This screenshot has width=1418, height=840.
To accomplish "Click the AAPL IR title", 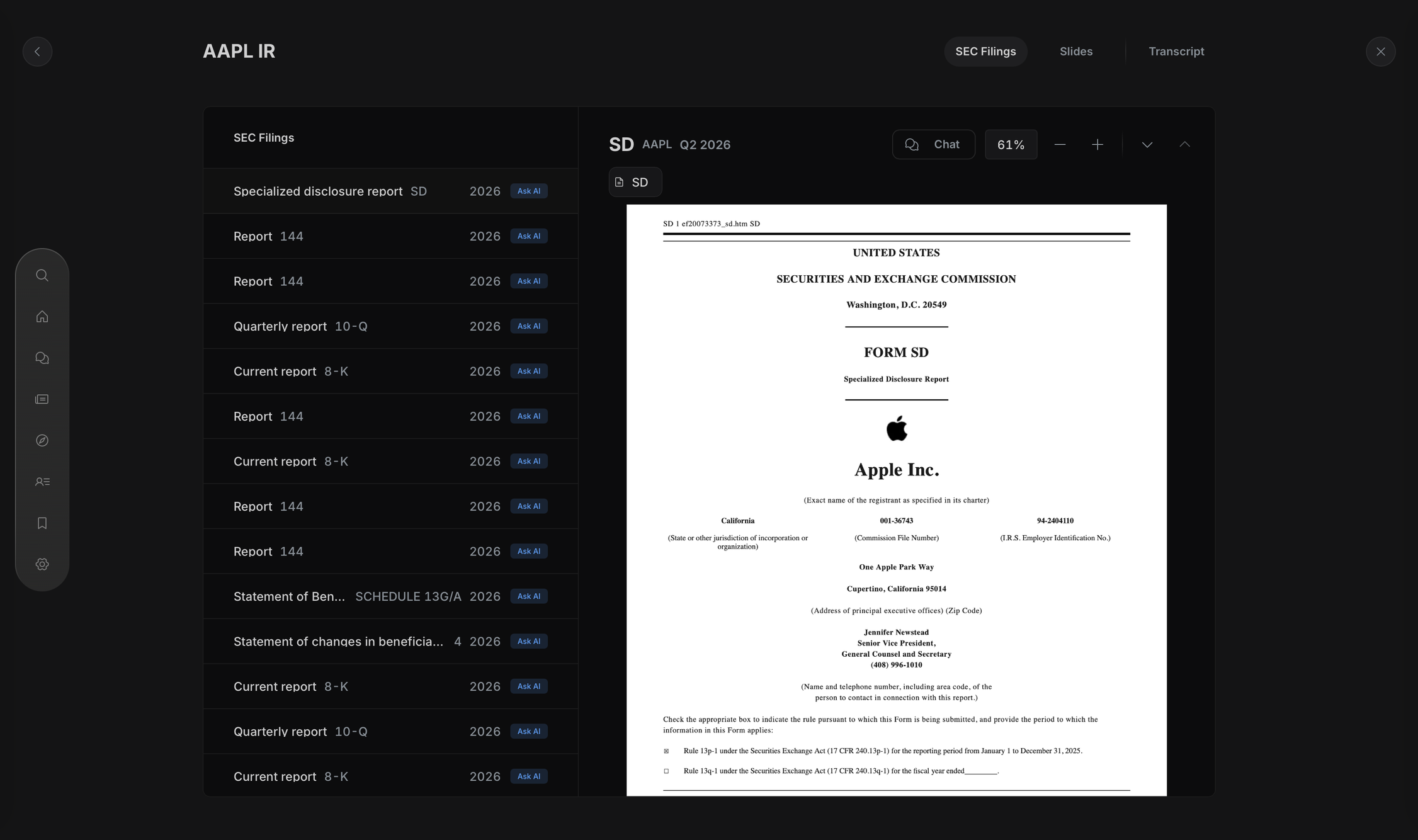I will click(239, 52).
